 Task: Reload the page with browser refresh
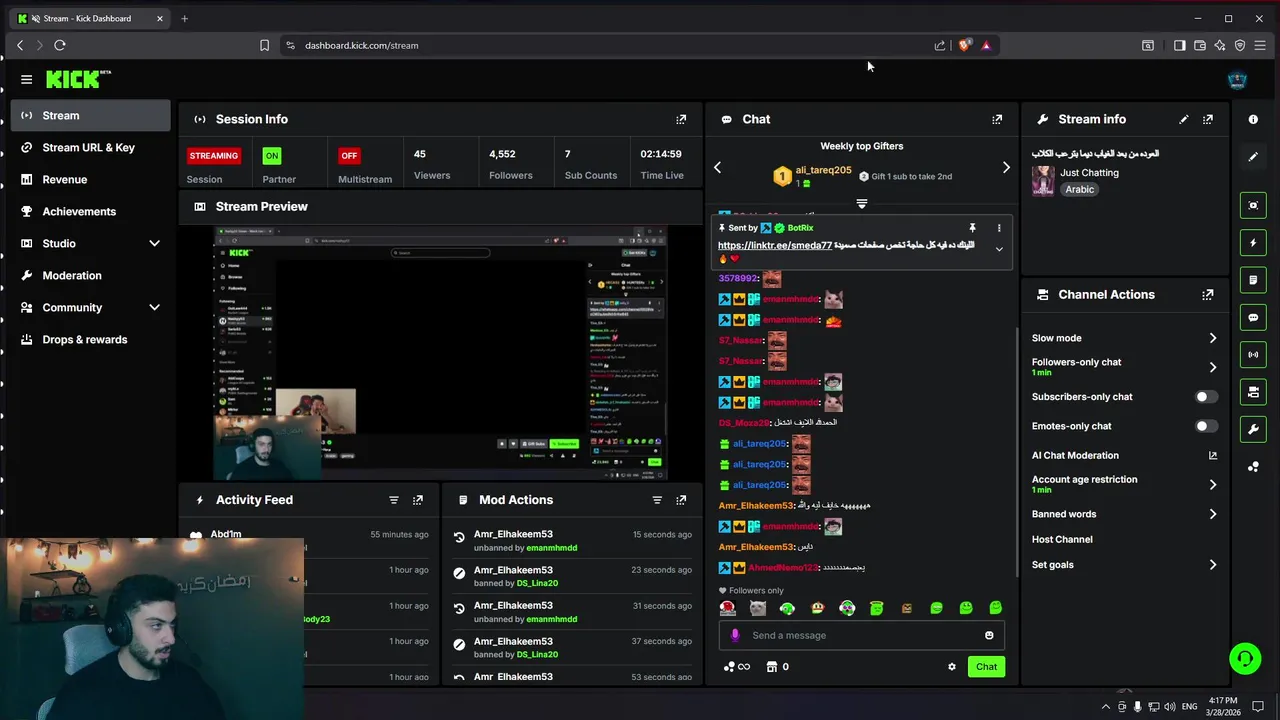coord(60,45)
